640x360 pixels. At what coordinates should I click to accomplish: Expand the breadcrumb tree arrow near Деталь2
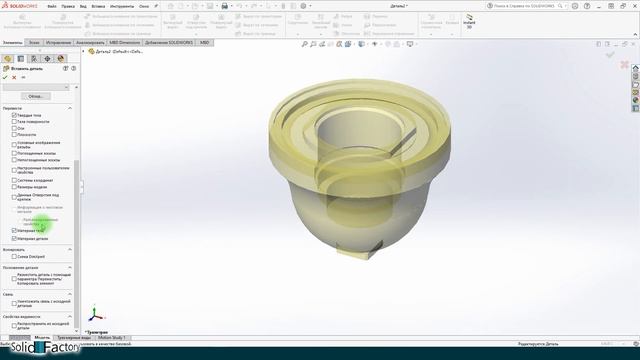pyautogui.click(x=84, y=51)
